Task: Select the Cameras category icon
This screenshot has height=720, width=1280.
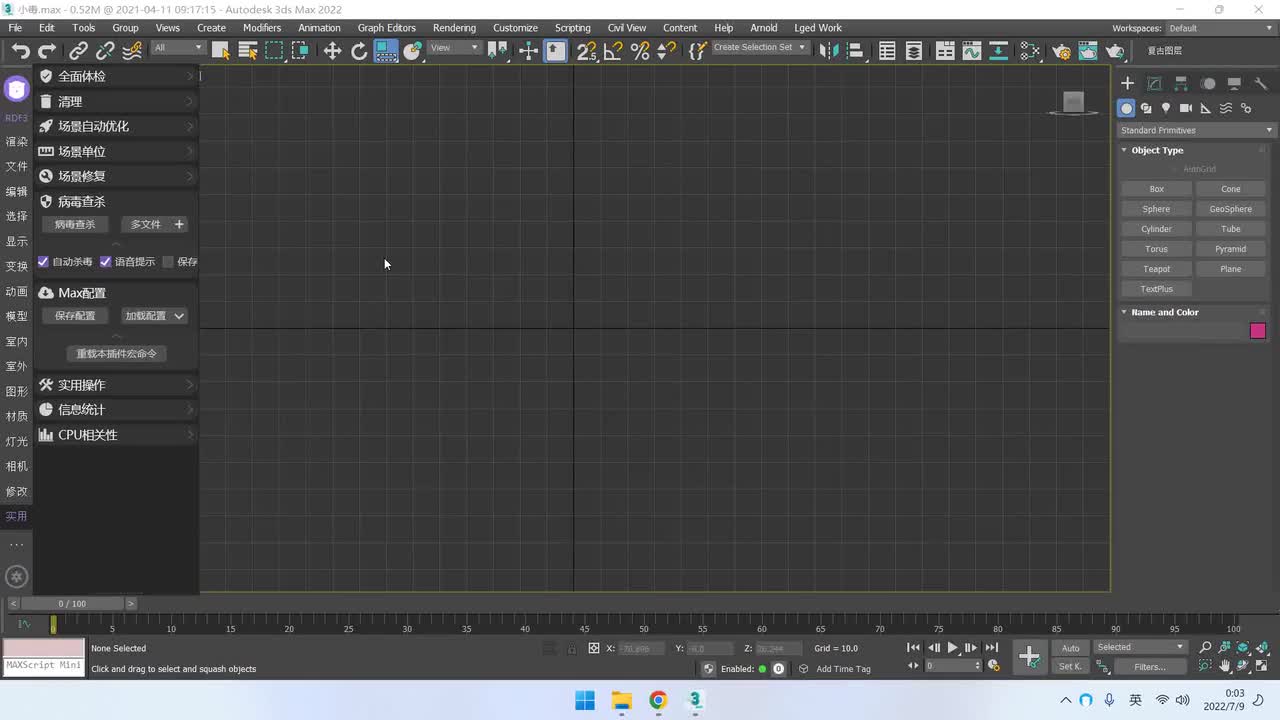Action: point(1186,108)
